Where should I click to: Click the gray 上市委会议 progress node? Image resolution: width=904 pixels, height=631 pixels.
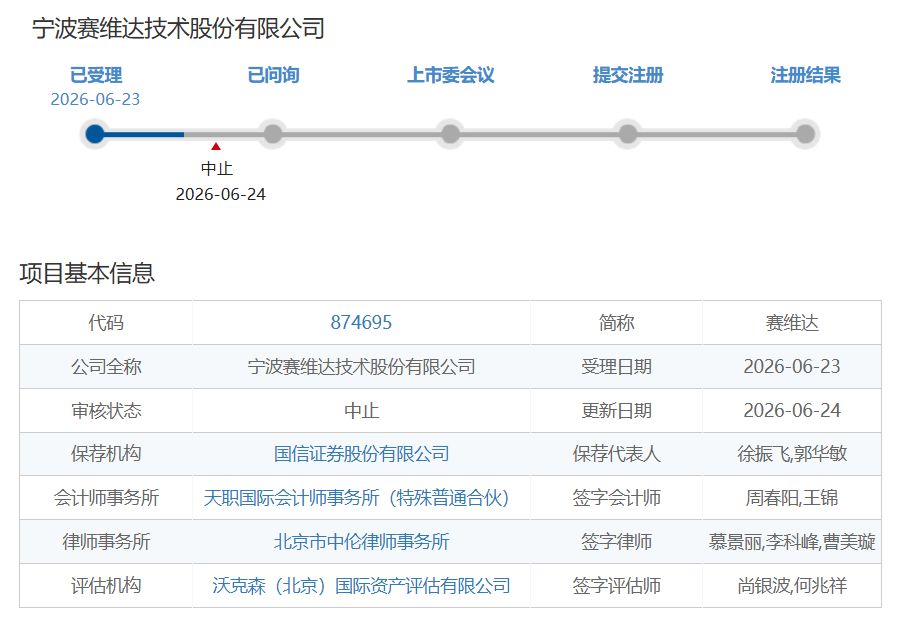(x=450, y=134)
